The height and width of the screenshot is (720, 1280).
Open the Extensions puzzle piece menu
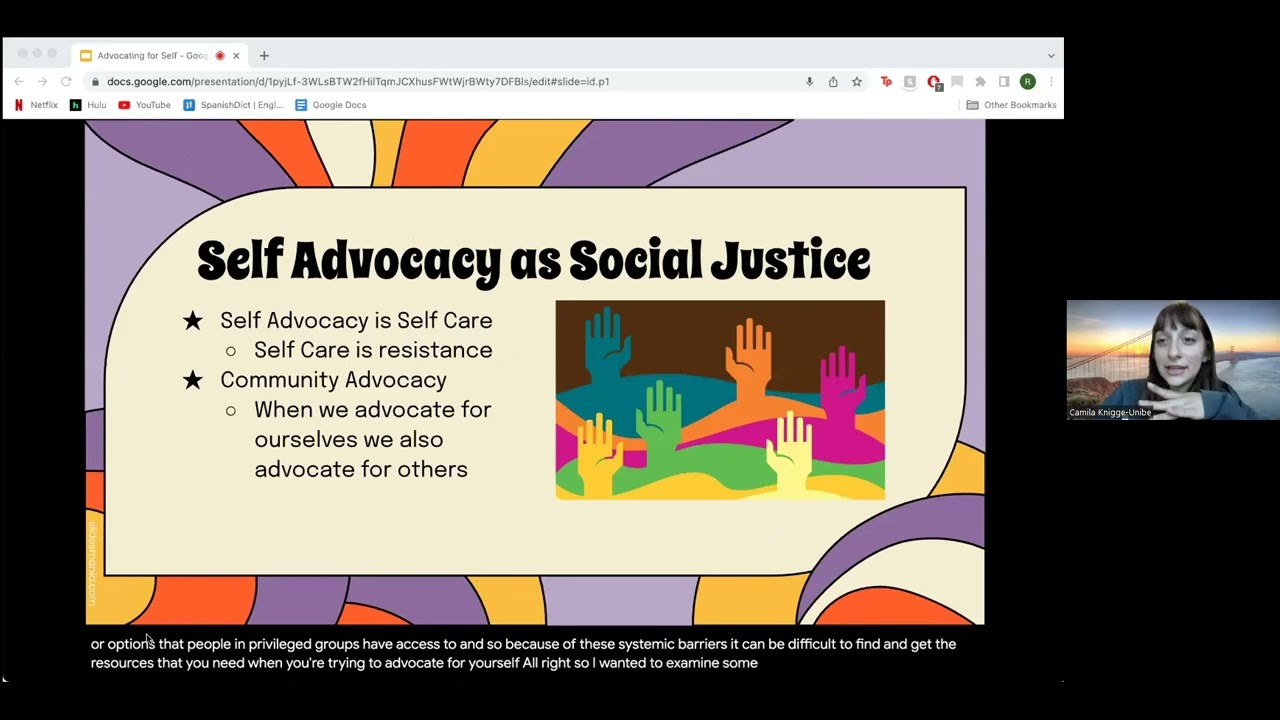click(x=980, y=82)
